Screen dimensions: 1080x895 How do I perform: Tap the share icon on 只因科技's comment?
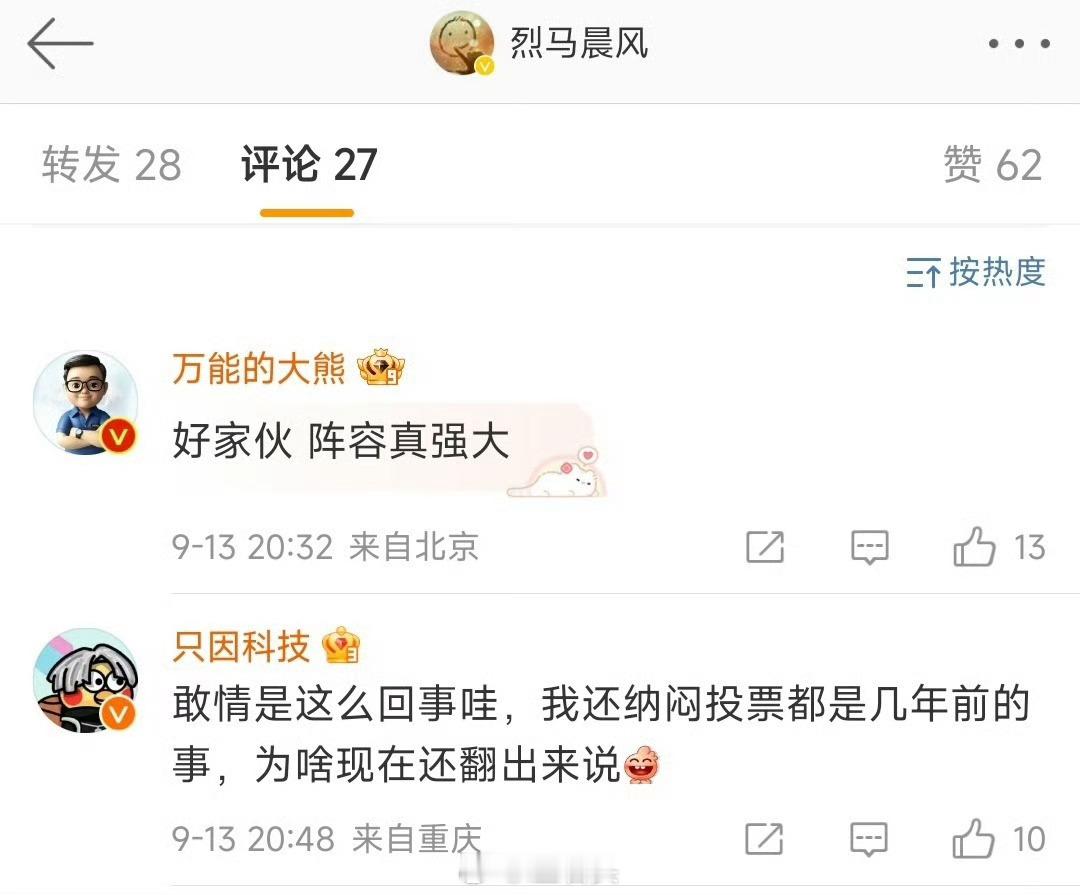[x=765, y=839]
